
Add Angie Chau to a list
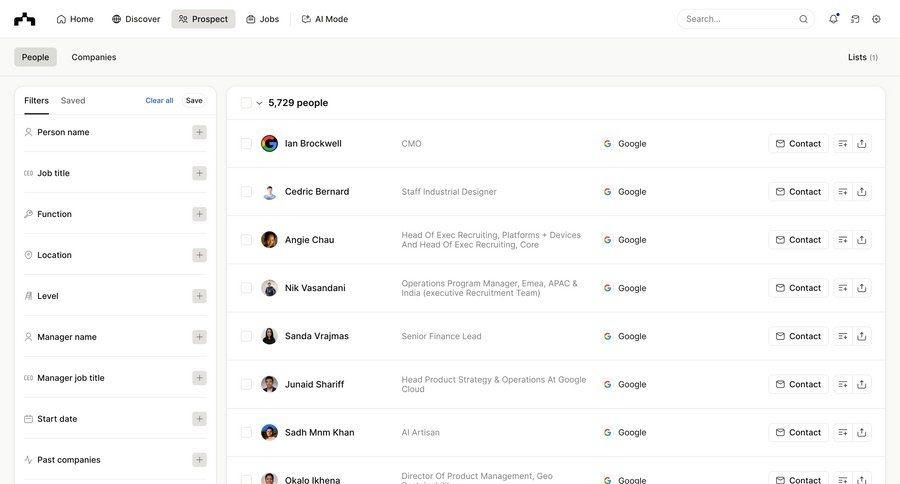tap(843, 240)
